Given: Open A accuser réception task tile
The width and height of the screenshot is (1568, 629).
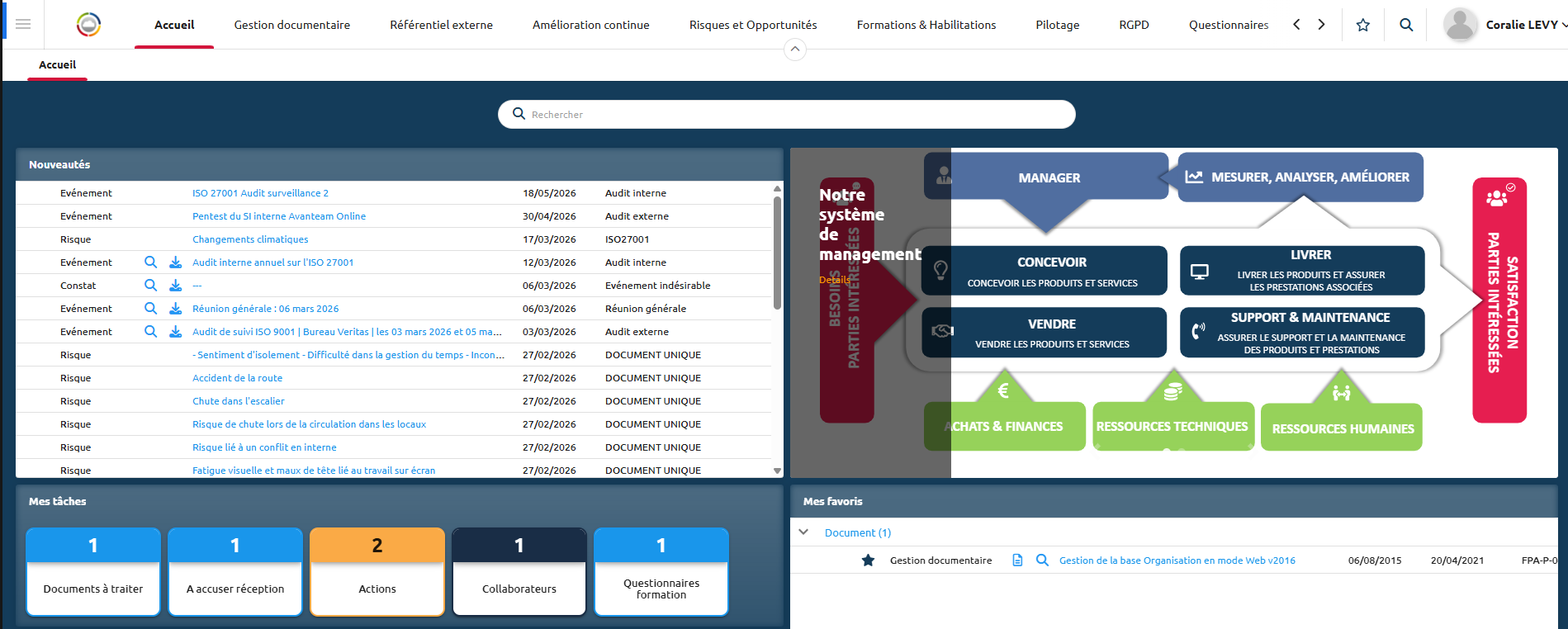Looking at the screenshot, I should (x=235, y=571).
